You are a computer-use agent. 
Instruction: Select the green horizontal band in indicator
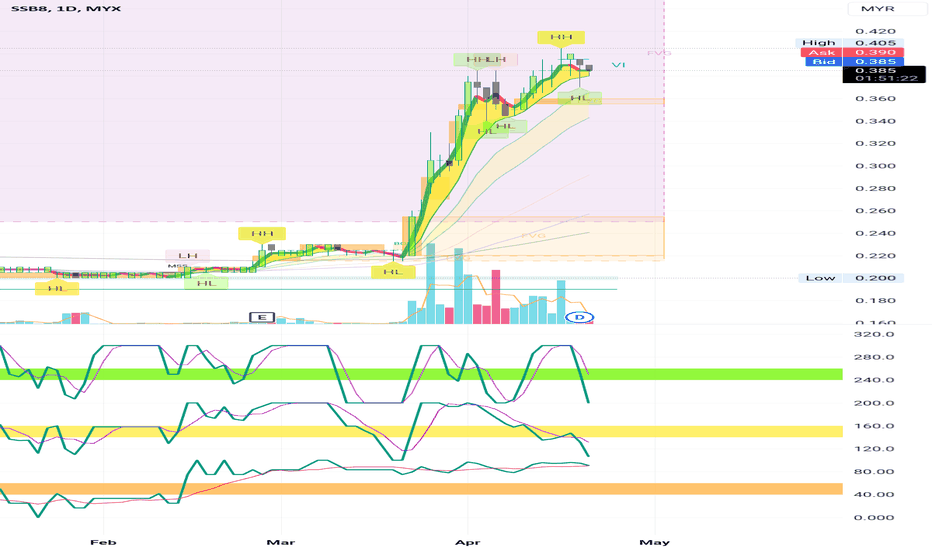click(421, 374)
